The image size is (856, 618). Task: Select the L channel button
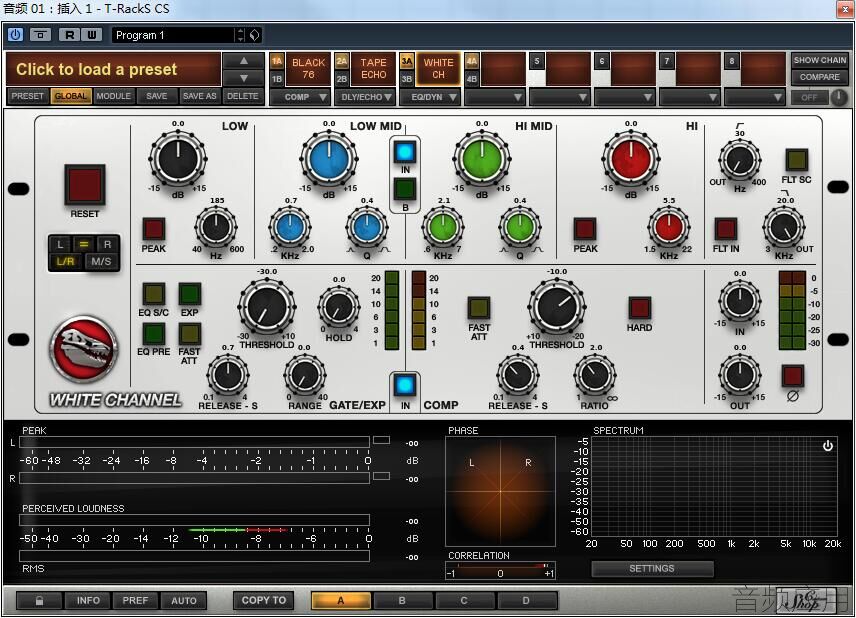click(60, 245)
